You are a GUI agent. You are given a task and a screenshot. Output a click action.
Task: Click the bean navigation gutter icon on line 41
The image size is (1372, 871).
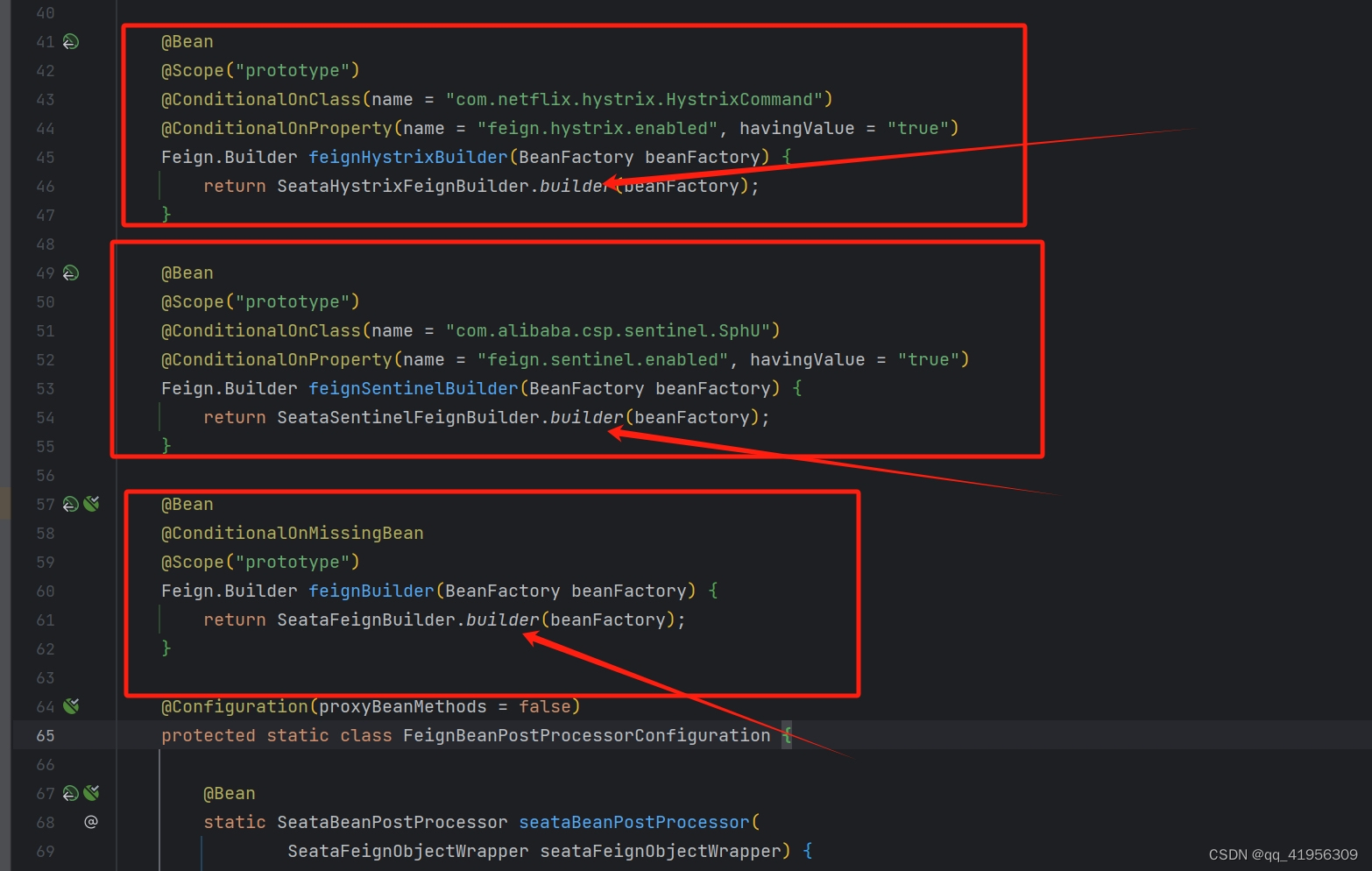click(71, 41)
